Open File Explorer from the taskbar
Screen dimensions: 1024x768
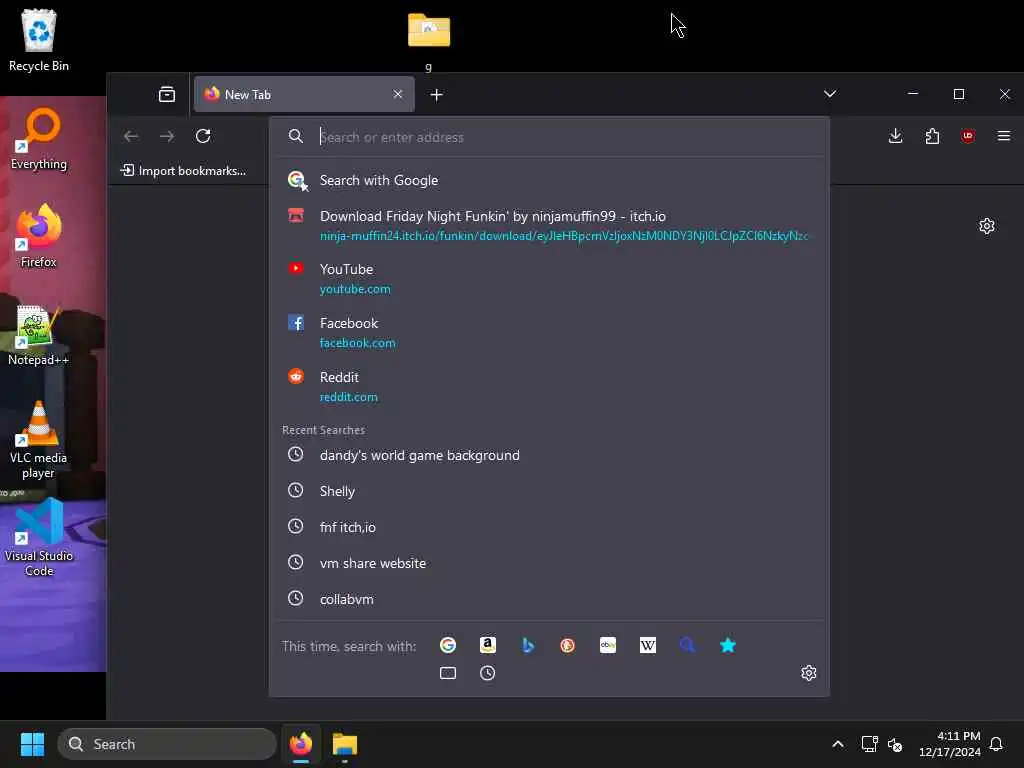(x=345, y=744)
